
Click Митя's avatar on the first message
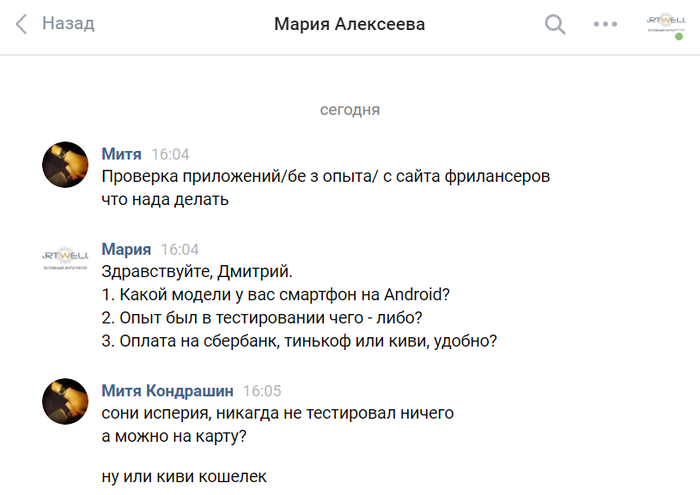pos(64,165)
